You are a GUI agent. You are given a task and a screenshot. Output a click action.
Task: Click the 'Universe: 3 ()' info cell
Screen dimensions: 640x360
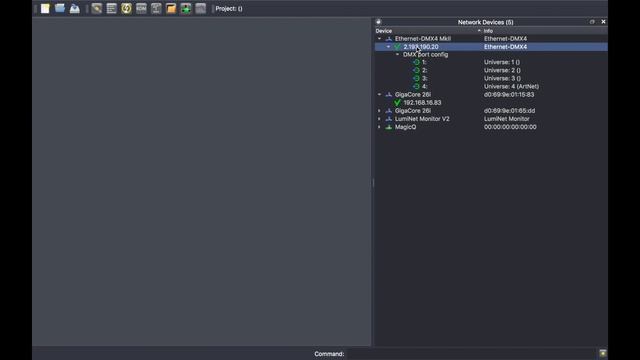click(x=502, y=78)
